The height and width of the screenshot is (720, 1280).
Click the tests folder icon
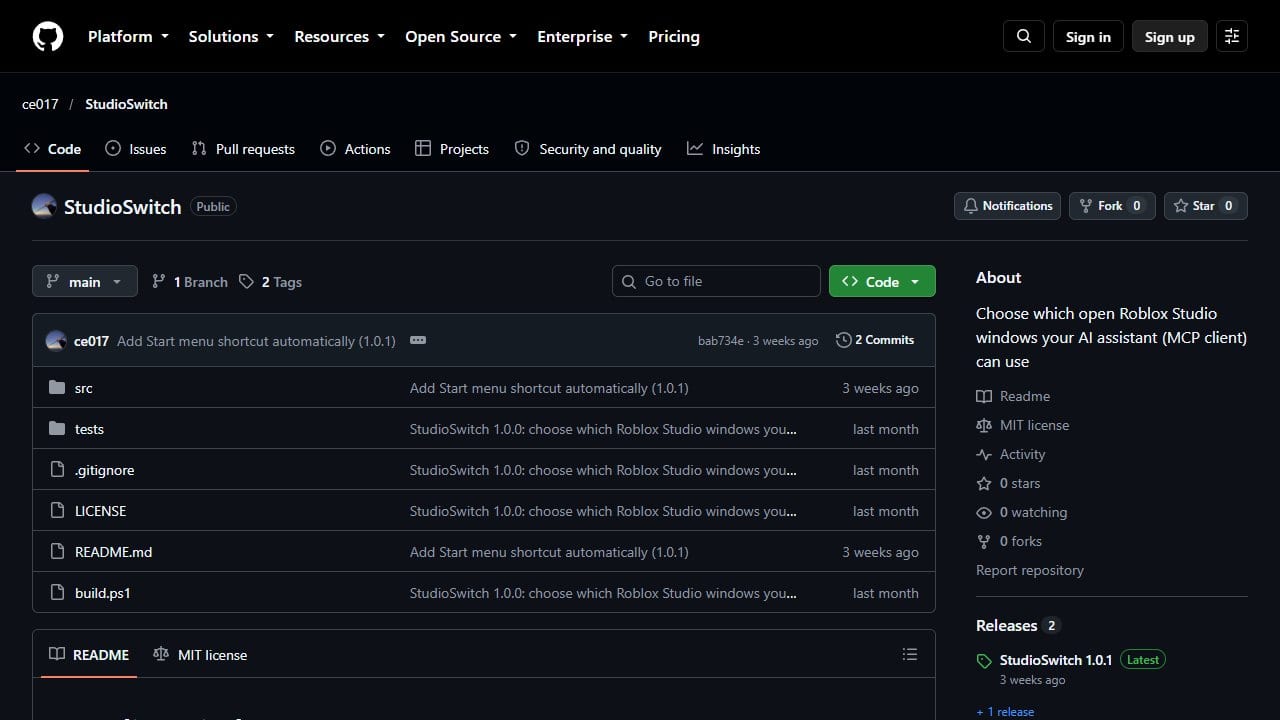coord(57,429)
